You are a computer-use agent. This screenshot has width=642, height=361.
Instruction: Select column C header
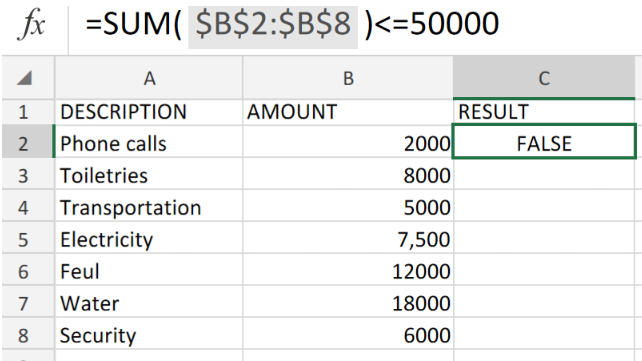point(544,78)
